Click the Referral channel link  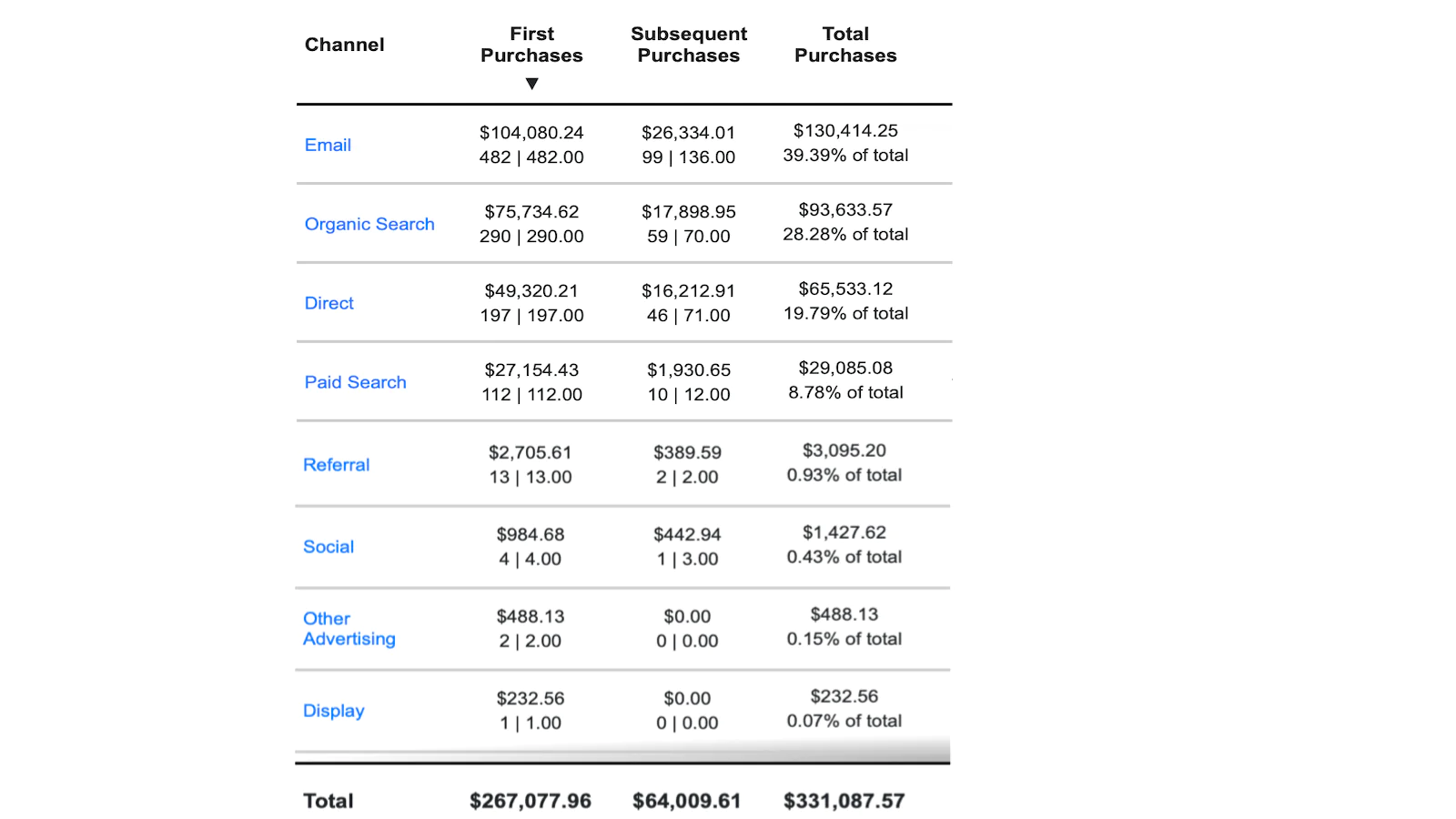pyautogui.click(x=336, y=464)
